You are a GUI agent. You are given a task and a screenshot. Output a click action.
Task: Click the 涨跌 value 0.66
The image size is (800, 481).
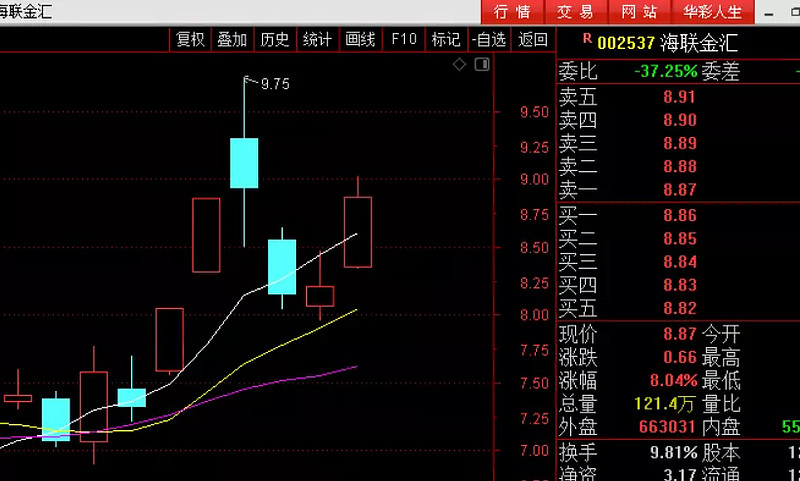pyautogui.click(x=680, y=357)
